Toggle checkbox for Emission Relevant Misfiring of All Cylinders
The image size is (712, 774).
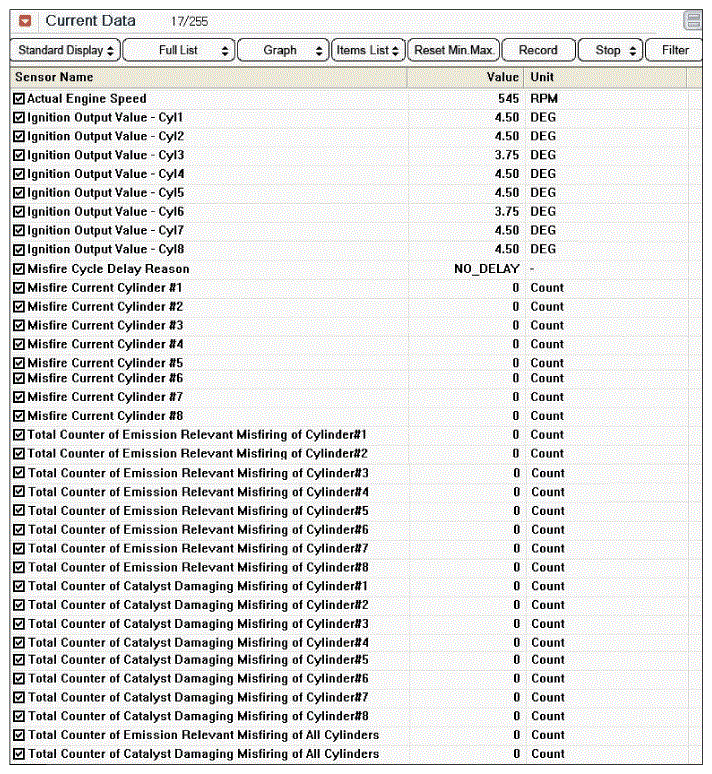19,735
